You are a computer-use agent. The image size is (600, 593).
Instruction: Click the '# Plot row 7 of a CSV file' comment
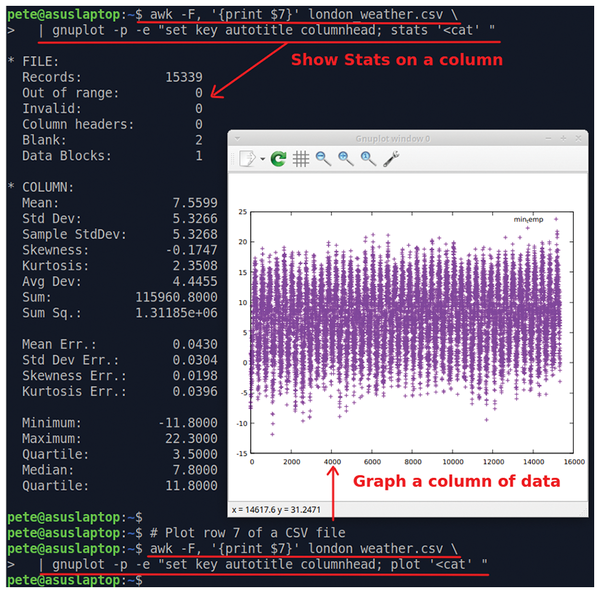click(x=248, y=533)
